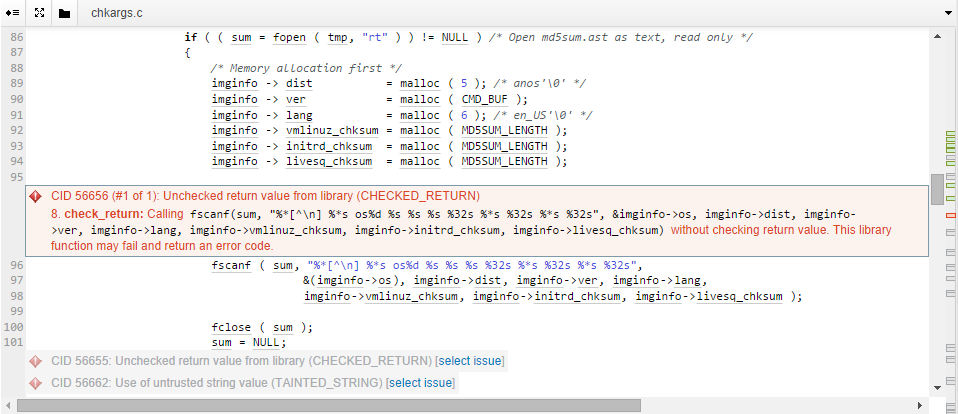Click the vertical scrollbar down arrow
Image resolution: width=958 pixels, height=414 pixels.
click(937, 387)
